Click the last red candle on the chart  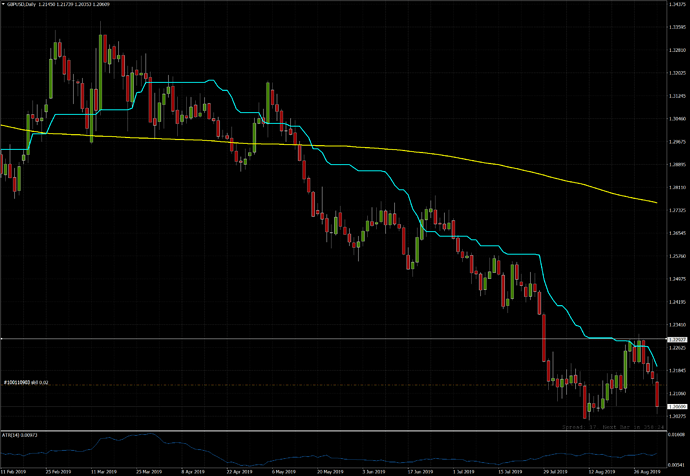657,396
